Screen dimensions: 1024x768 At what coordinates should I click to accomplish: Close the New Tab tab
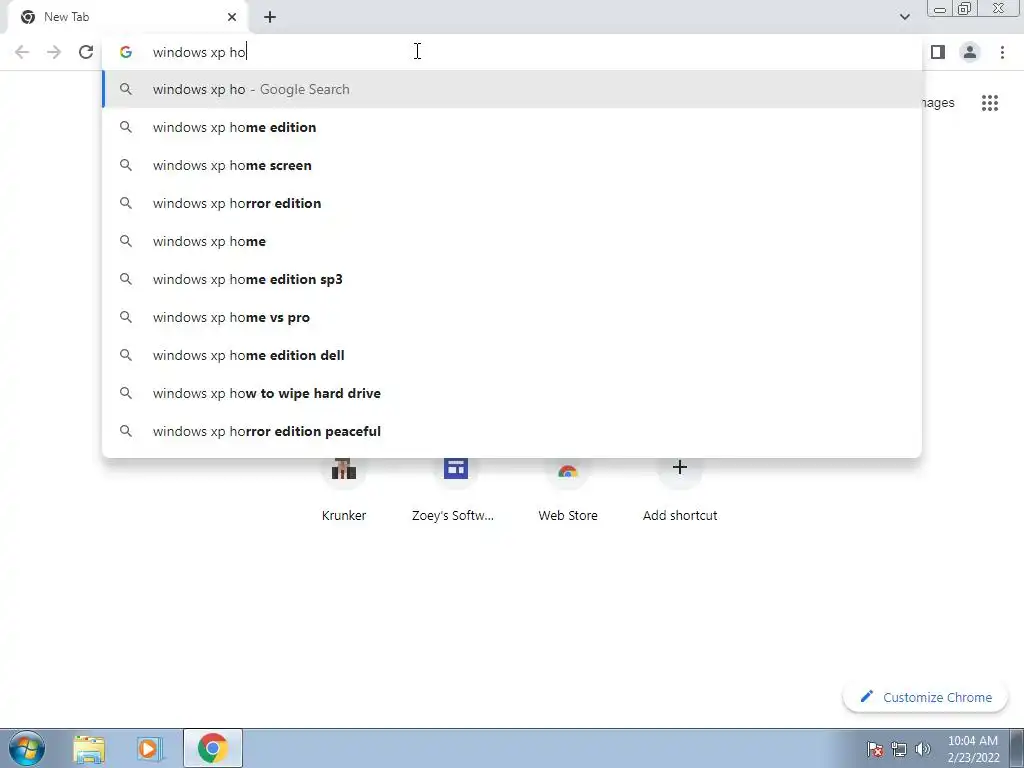232,17
